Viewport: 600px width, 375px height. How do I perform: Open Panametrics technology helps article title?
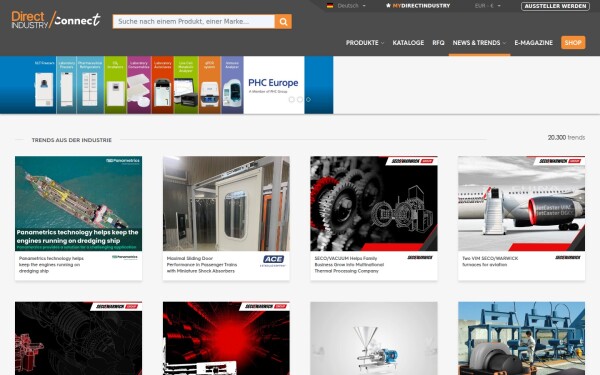tap(51, 264)
